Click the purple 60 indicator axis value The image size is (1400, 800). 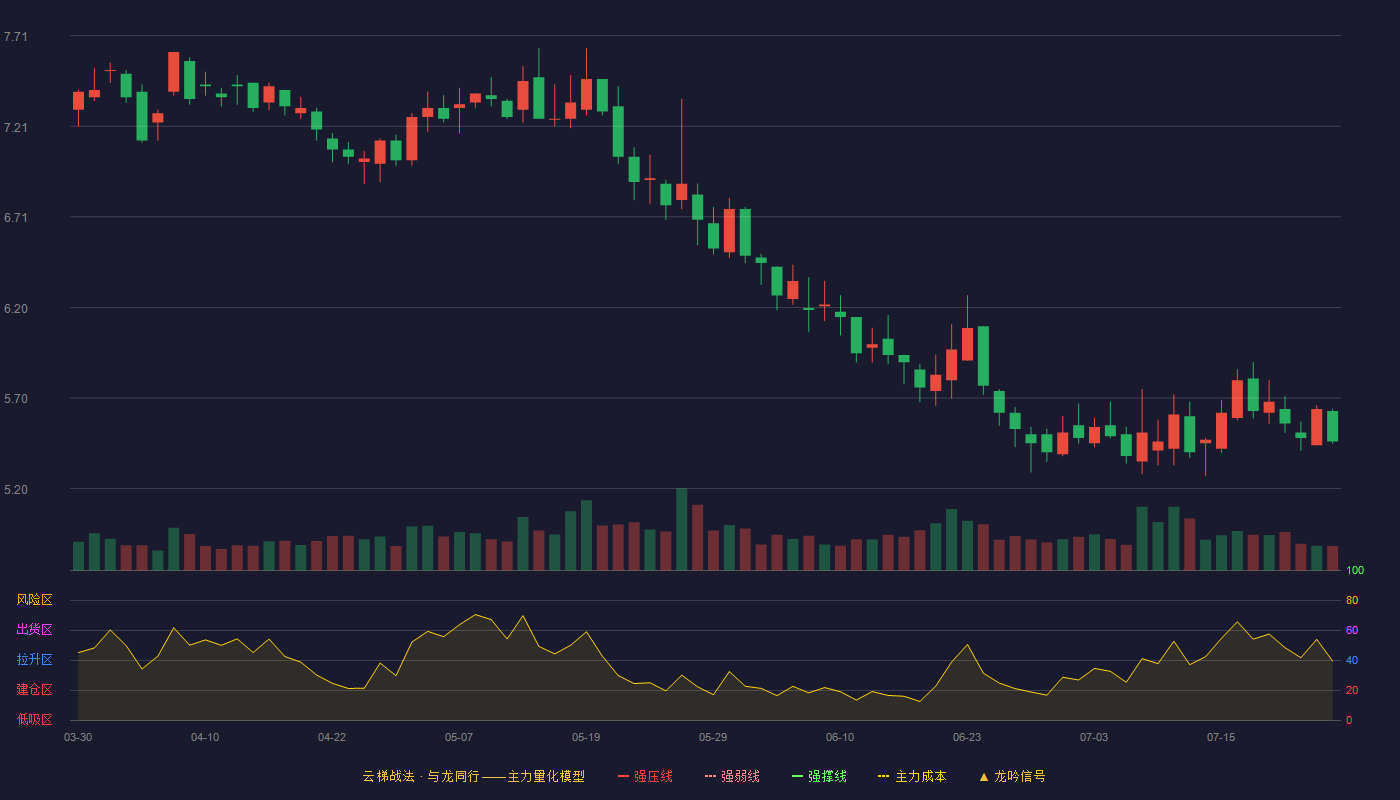pyautogui.click(x=1352, y=631)
